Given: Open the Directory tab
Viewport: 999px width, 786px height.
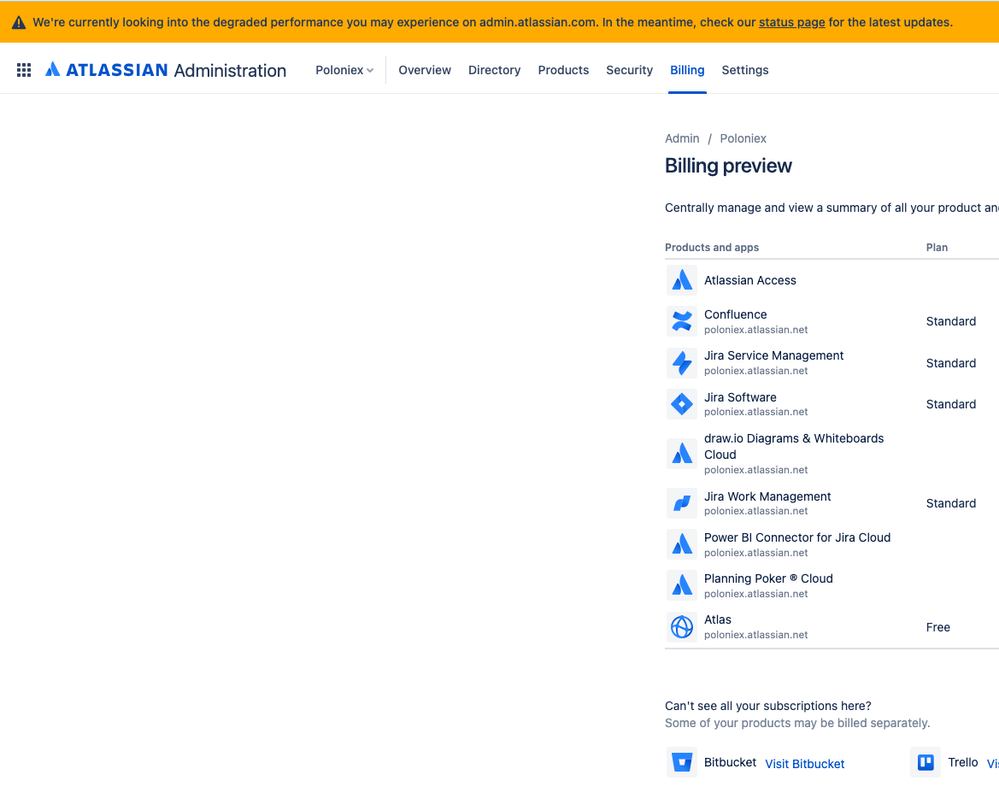Looking at the screenshot, I should pyautogui.click(x=494, y=70).
